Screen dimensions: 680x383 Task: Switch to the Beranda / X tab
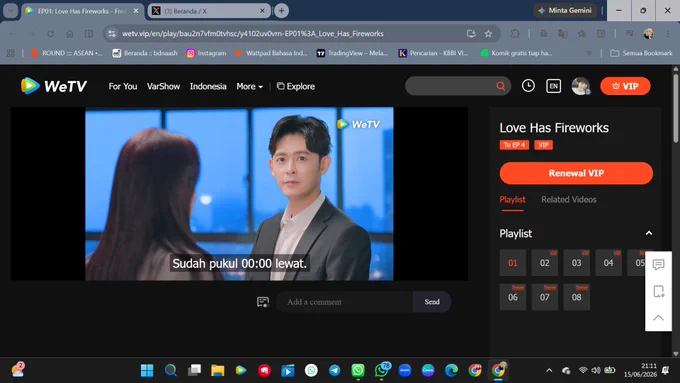[209, 11]
